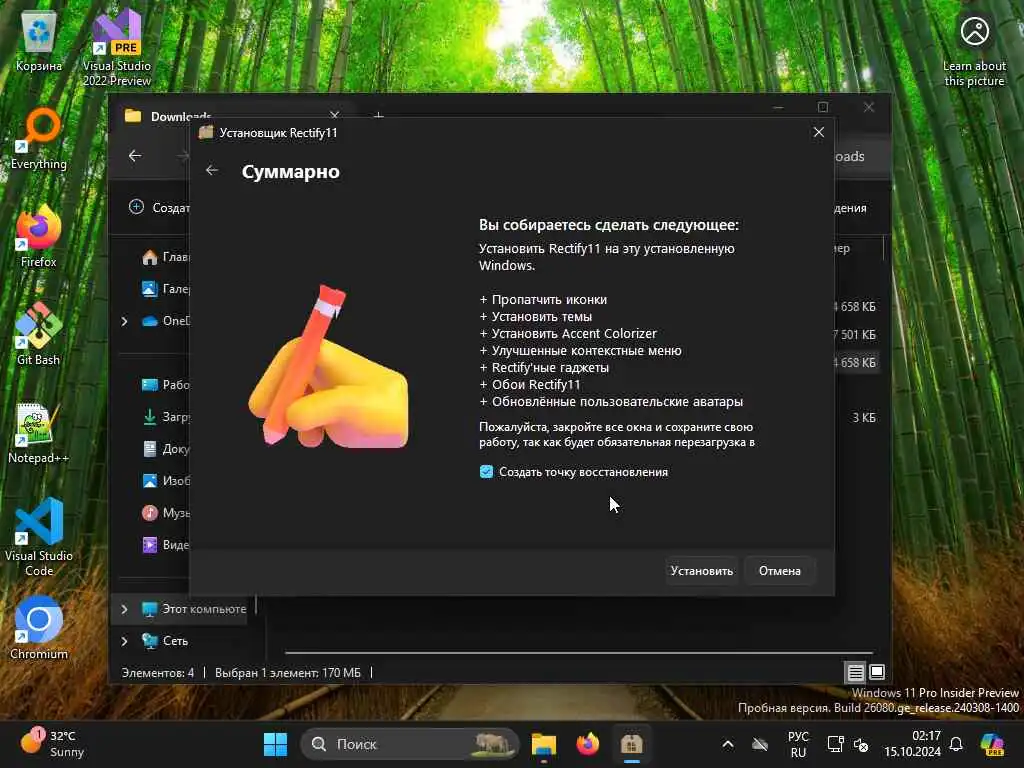Go back using installer back arrow
The width and height of the screenshot is (1024, 768).
tap(212, 170)
